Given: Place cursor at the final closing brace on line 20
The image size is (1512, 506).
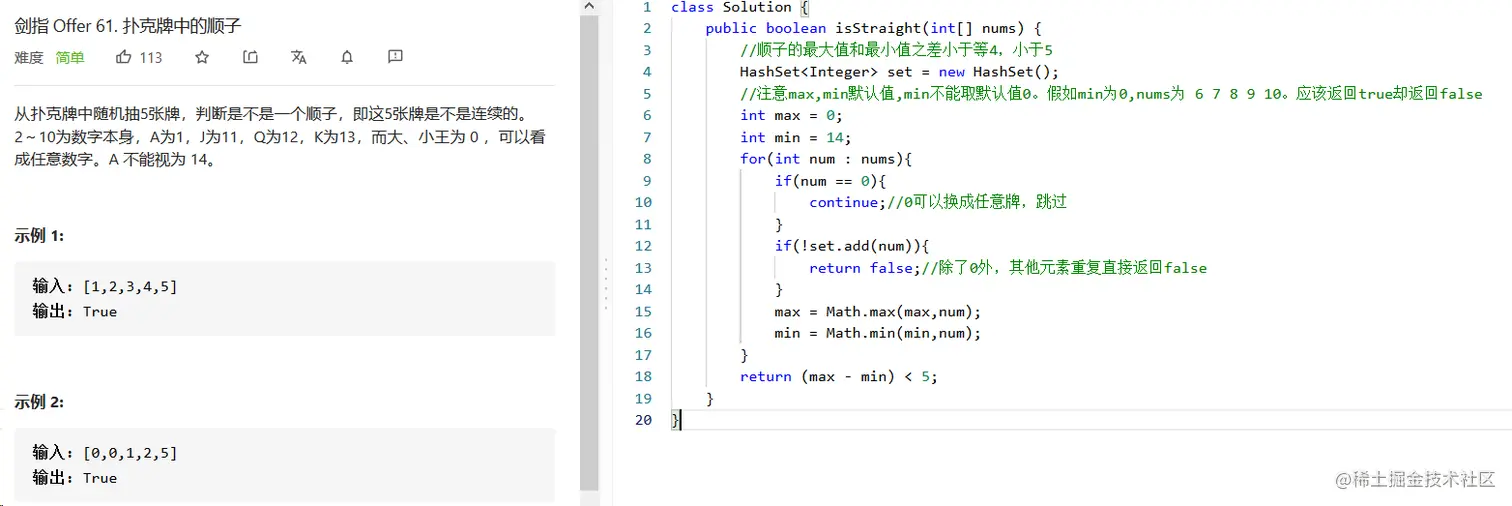Looking at the screenshot, I should 676,421.
